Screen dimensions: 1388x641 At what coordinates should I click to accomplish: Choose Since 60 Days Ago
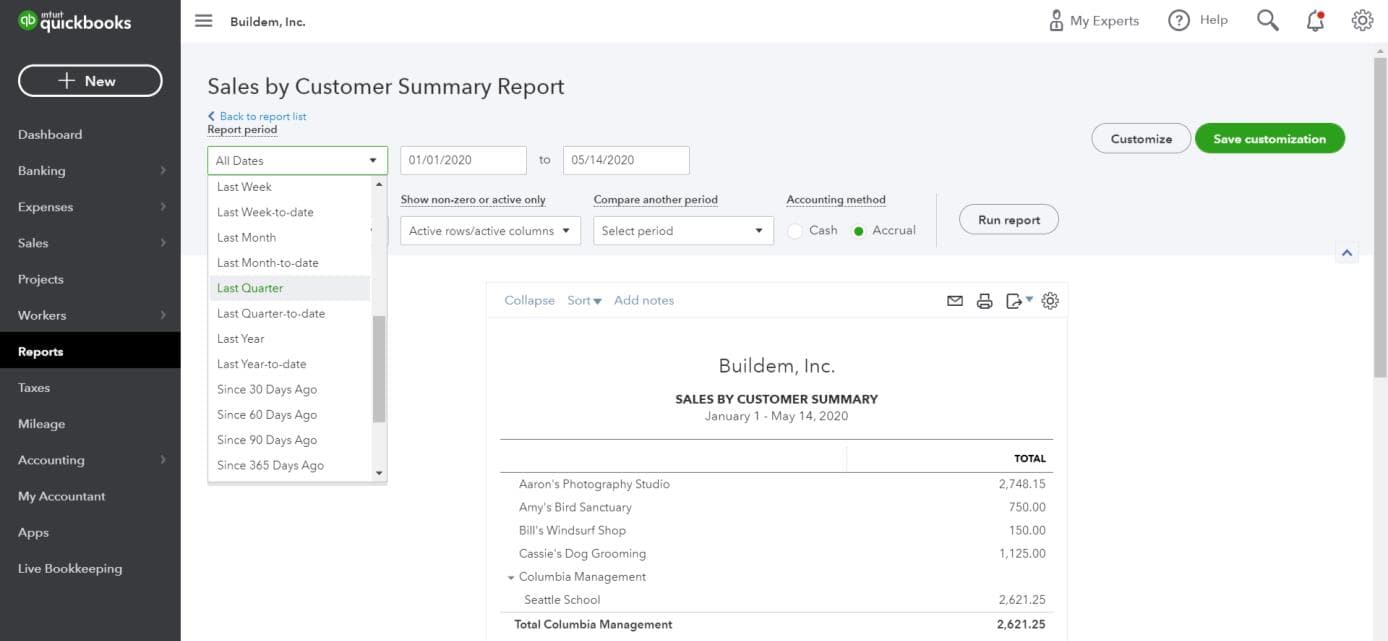pyautogui.click(x=289, y=415)
